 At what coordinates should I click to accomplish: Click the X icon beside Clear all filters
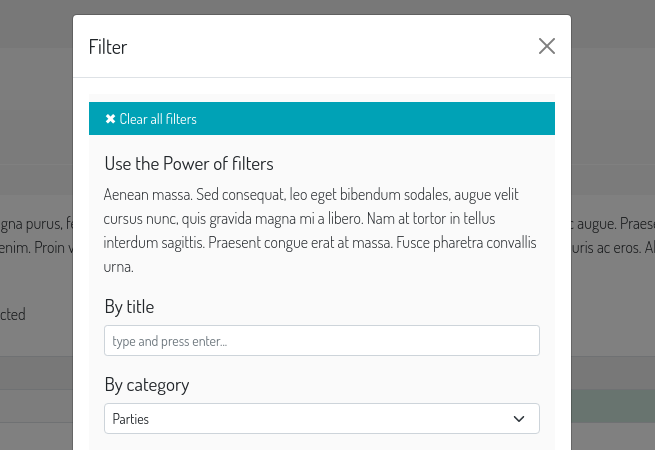coord(110,119)
